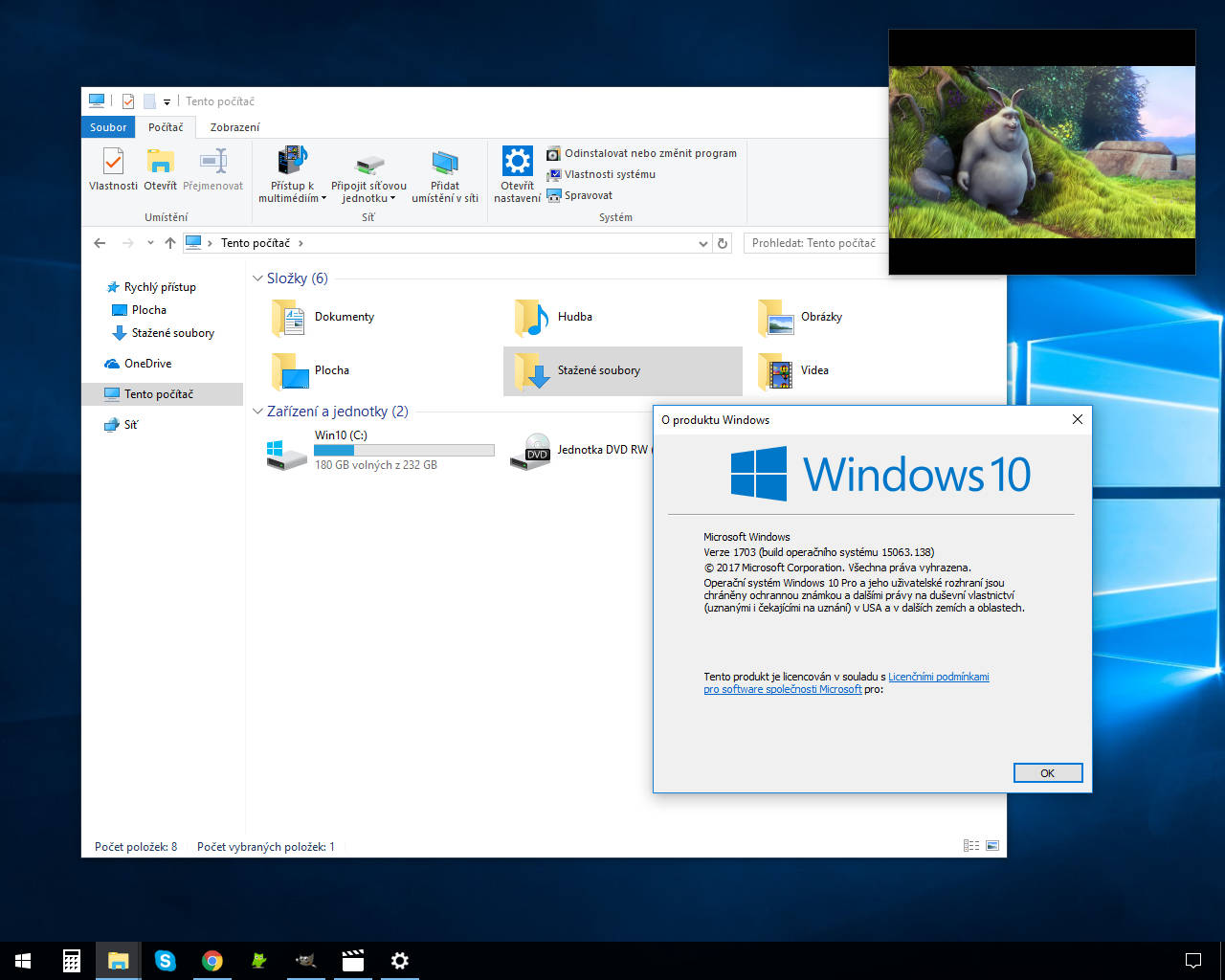
Task: Close the O produktu Windows dialog
Action: [x=1077, y=419]
